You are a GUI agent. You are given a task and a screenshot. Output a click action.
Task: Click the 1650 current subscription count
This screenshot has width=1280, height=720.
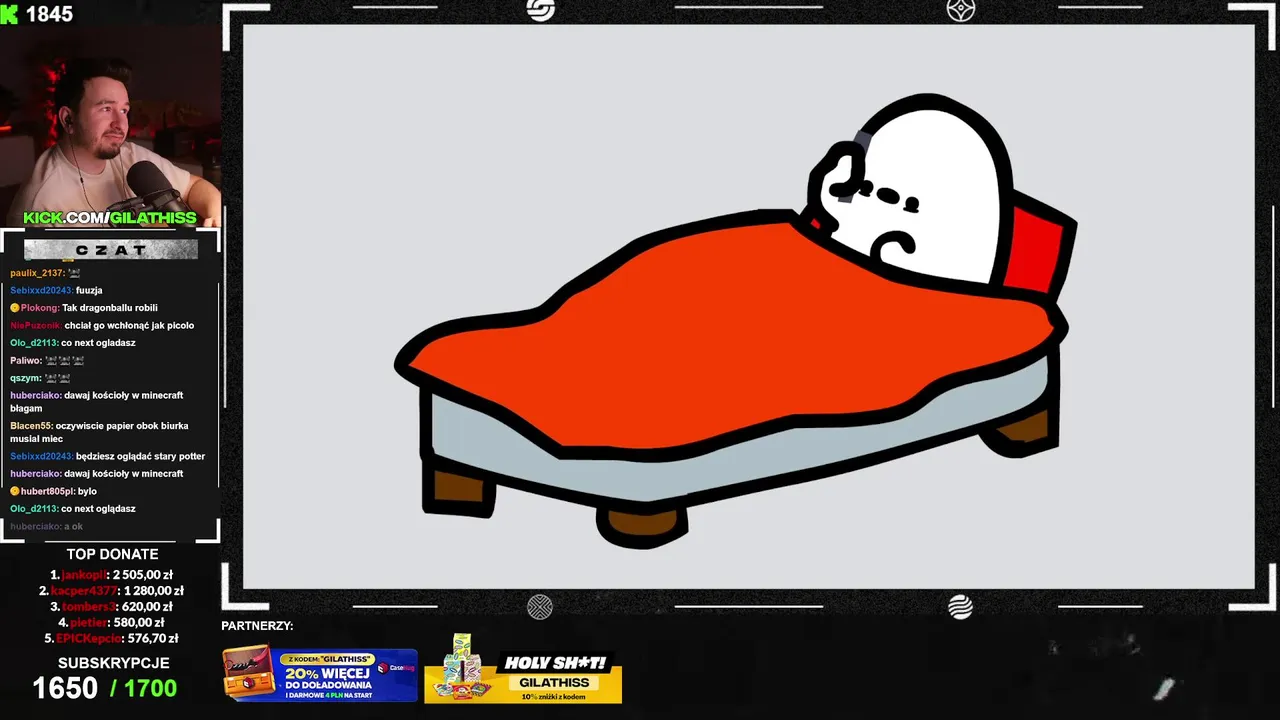pyautogui.click(x=65, y=688)
